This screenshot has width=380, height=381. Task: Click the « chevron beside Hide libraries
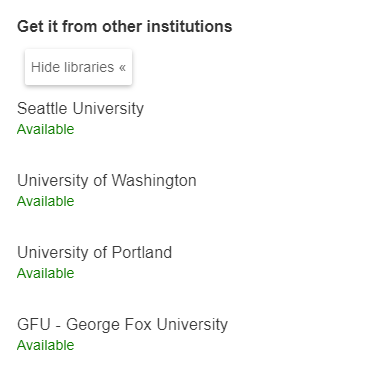[x=122, y=68]
